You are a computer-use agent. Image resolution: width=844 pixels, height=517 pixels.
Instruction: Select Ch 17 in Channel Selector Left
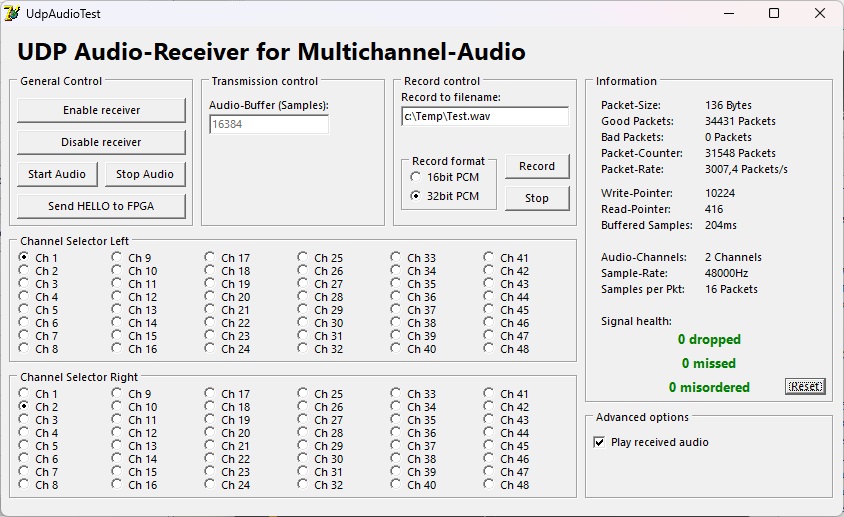coord(211,258)
